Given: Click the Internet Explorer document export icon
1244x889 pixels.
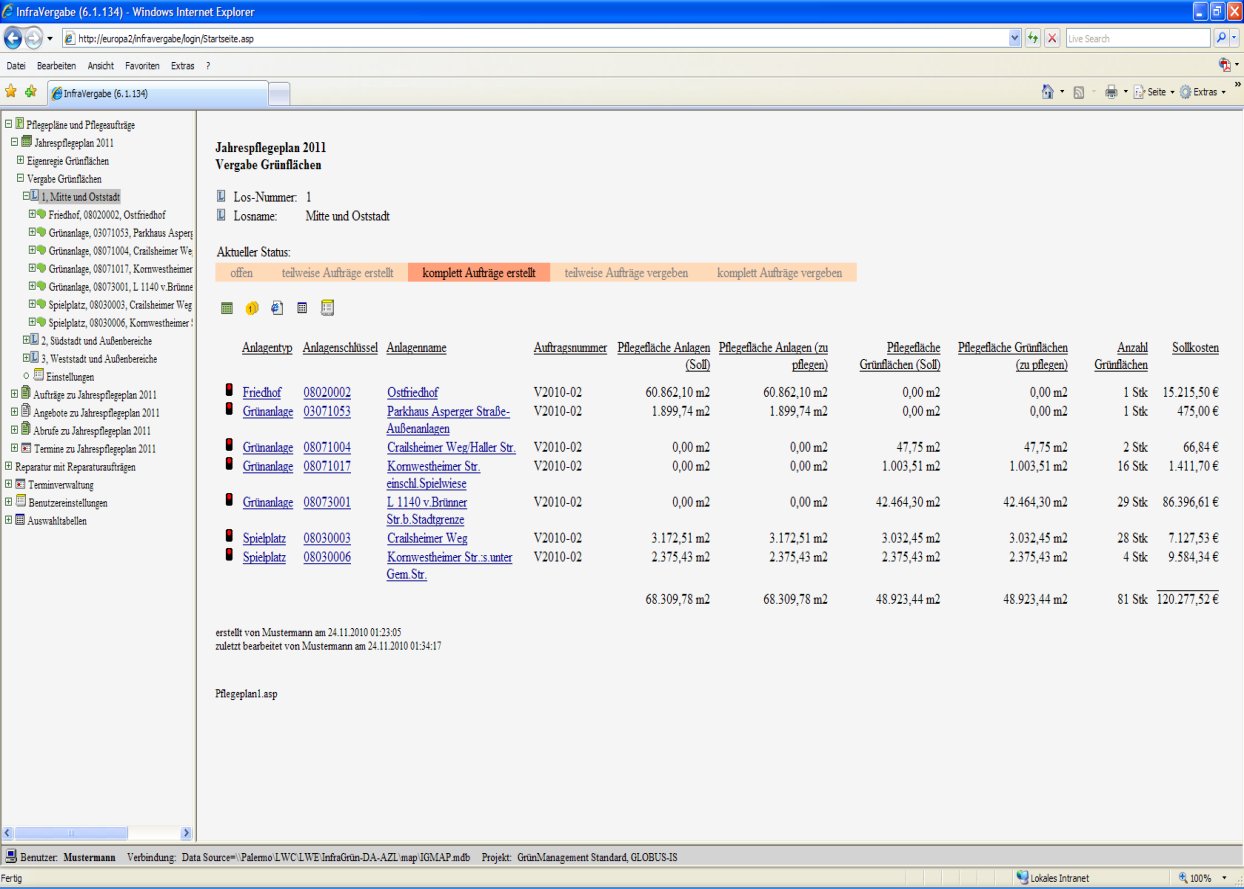Looking at the screenshot, I should click(x=277, y=309).
